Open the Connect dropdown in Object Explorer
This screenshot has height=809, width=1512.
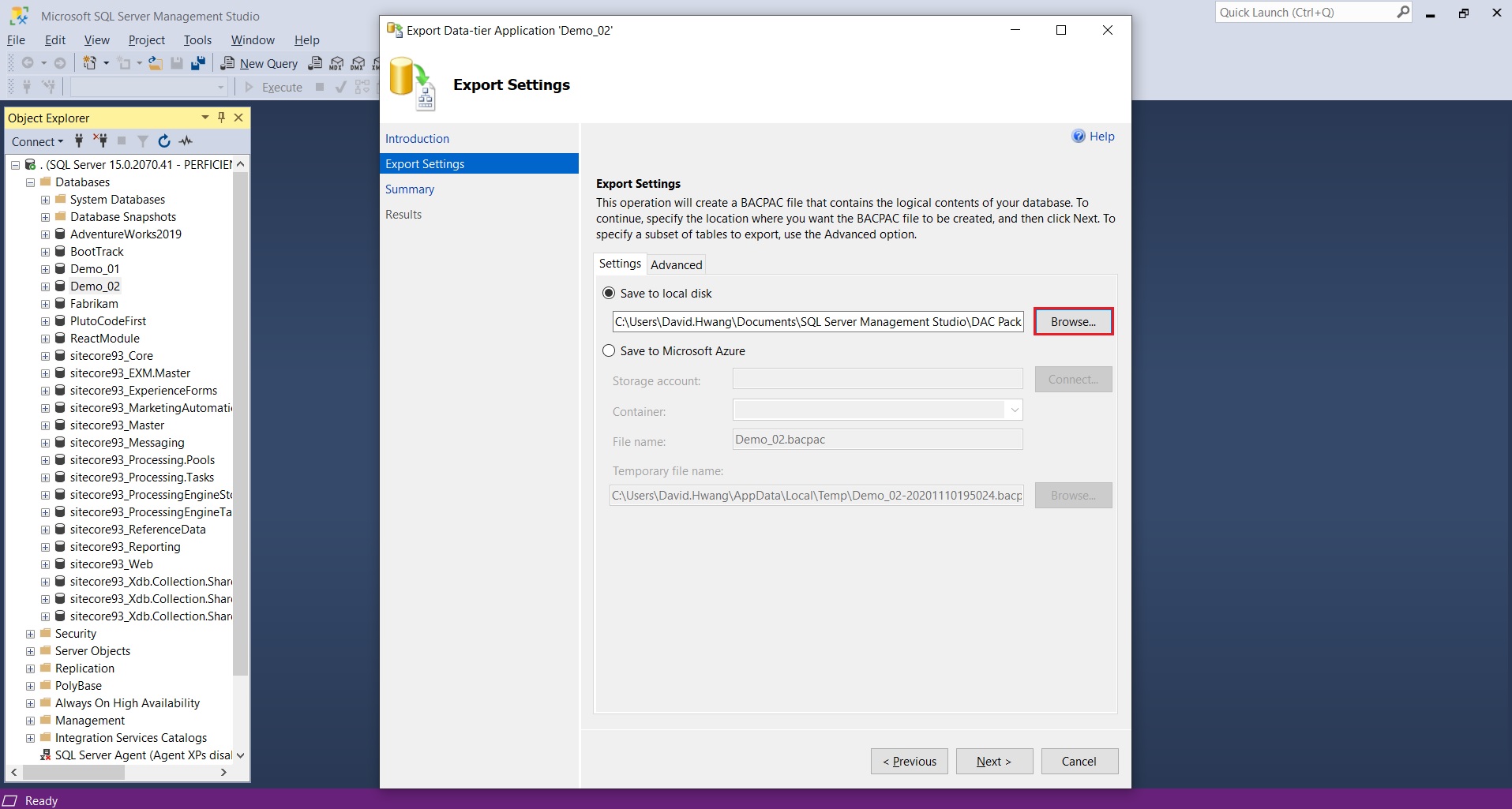(37, 141)
